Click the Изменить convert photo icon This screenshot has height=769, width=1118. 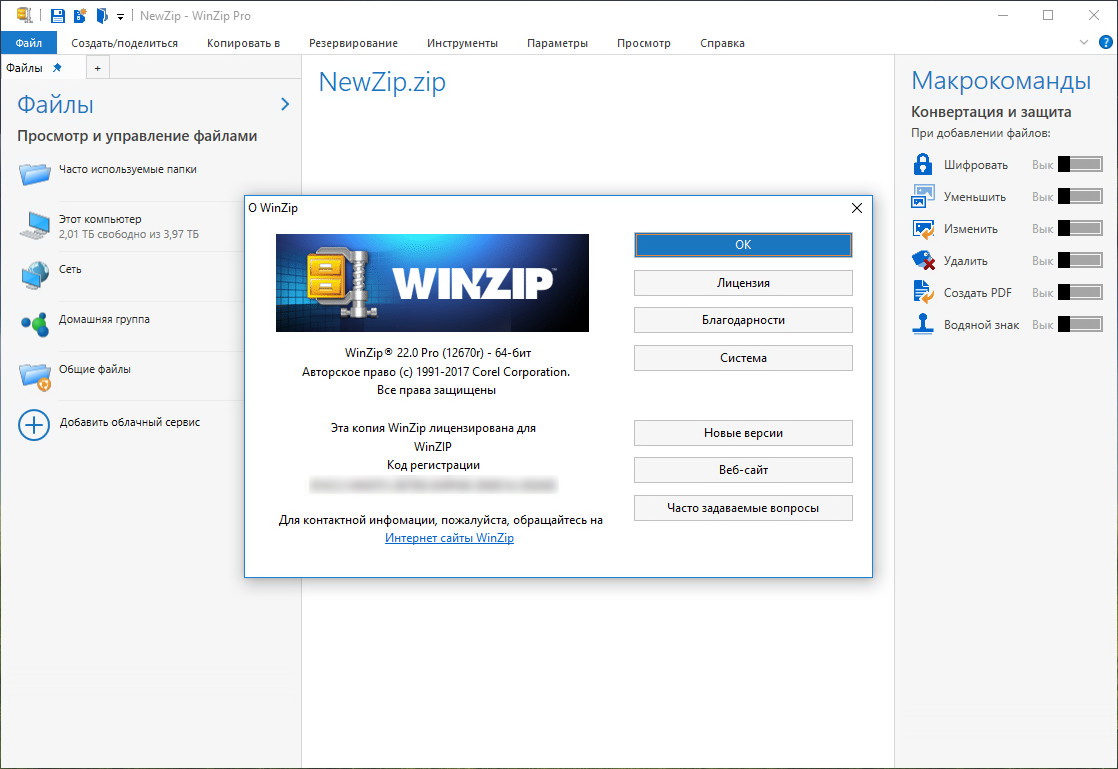(x=923, y=228)
